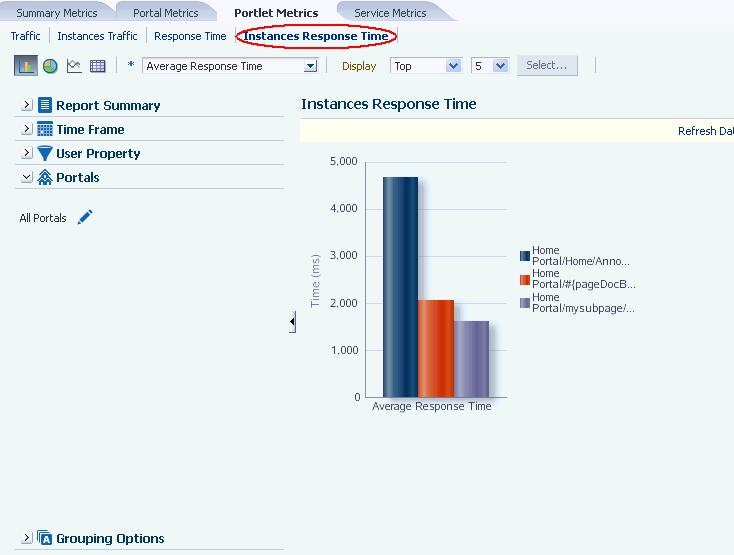Expand the Report Summary section
The width and height of the screenshot is (734, 555).
27,105
